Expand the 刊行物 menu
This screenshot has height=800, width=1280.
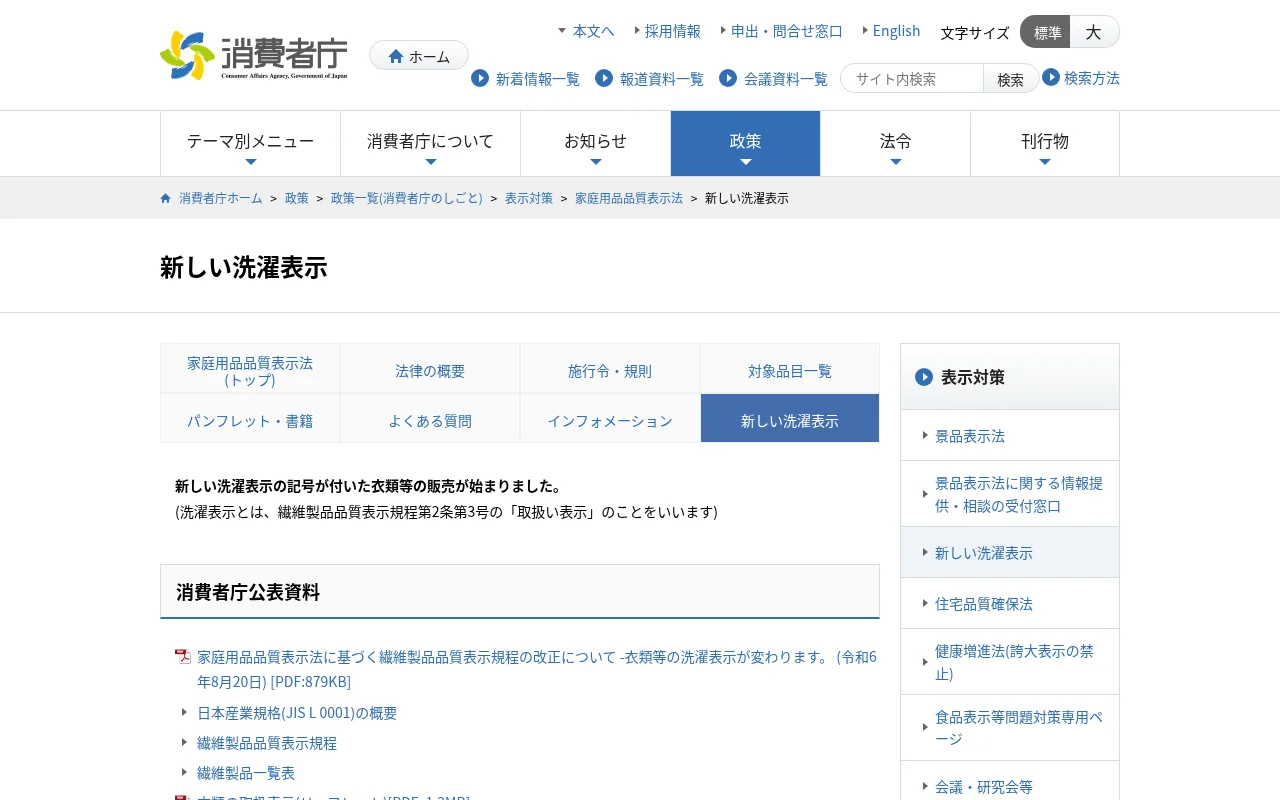(x=1045, y=143)
